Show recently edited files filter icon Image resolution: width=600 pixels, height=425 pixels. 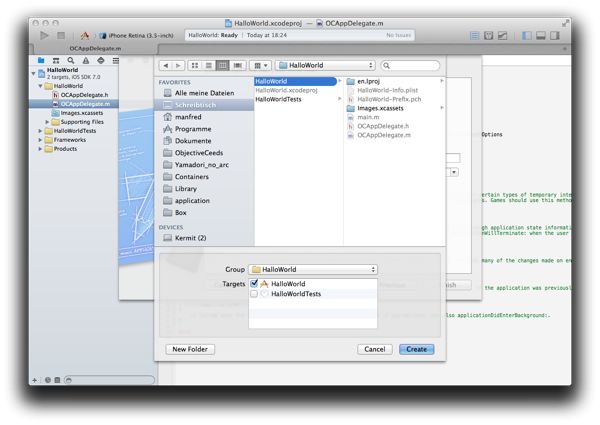pyautogui.click(x=47, y=380)
